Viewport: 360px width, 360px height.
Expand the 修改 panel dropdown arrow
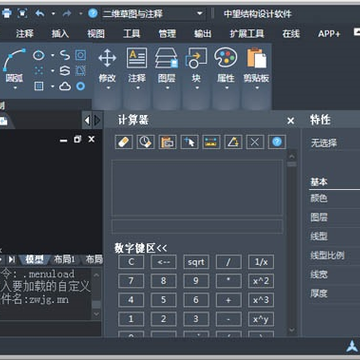(108, 88)
